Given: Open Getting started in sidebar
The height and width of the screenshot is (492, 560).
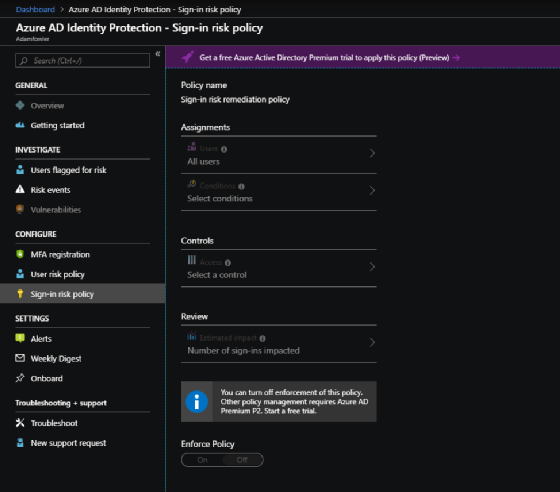Looking at the screenshot, I should coord(82,125).
